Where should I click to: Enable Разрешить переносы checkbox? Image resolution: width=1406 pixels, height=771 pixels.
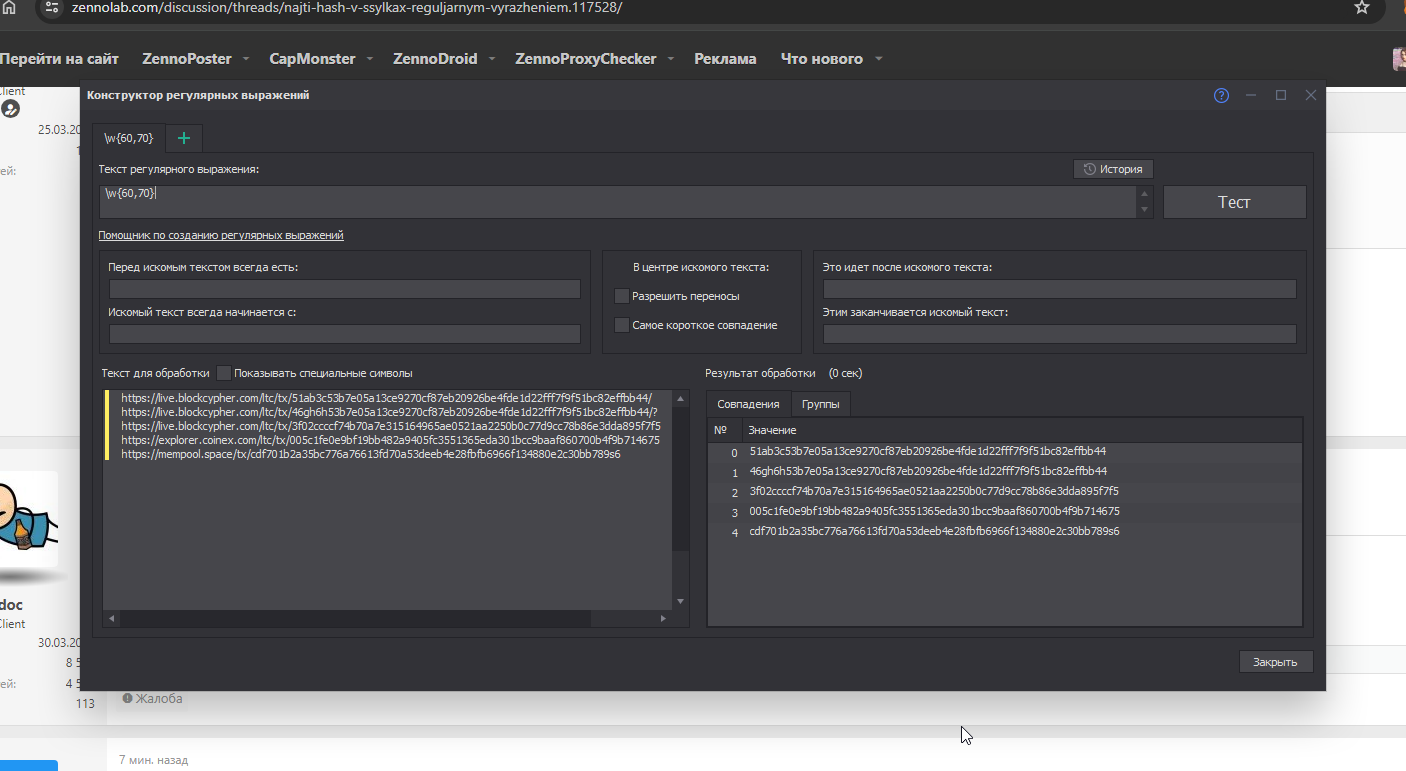coord(622,296)
